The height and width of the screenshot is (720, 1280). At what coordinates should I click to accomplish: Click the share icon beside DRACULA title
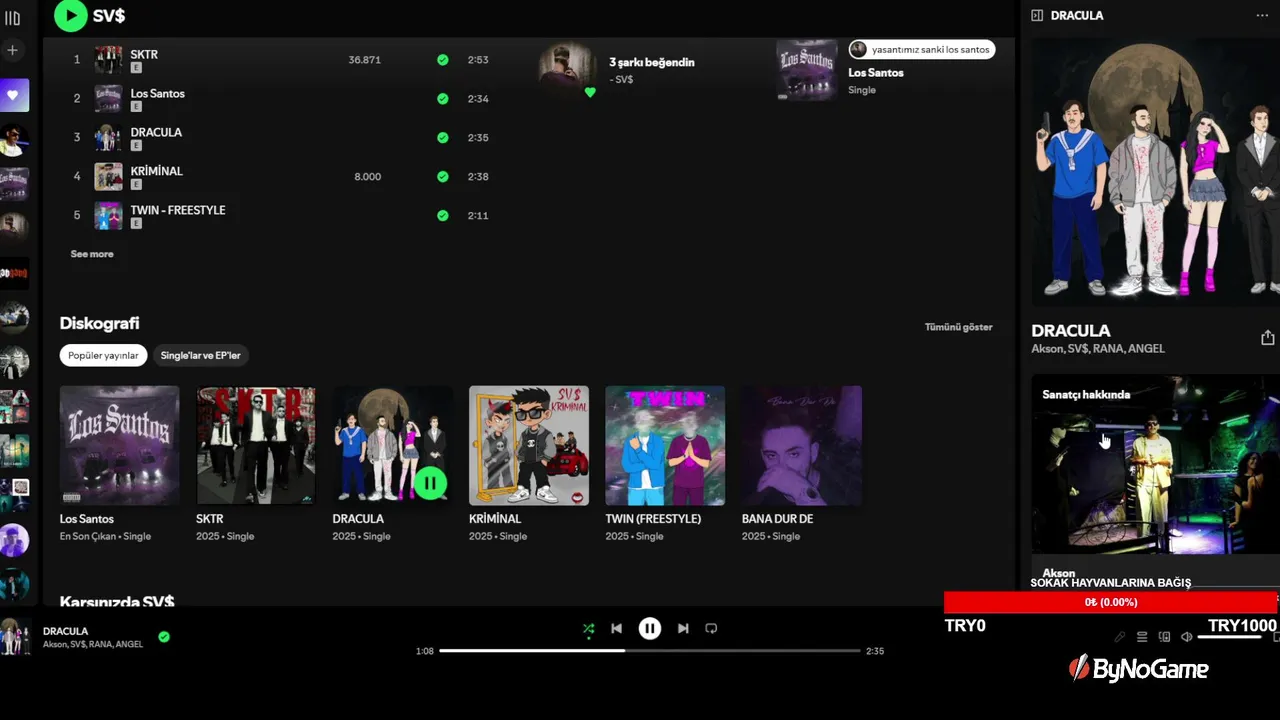1267,338
